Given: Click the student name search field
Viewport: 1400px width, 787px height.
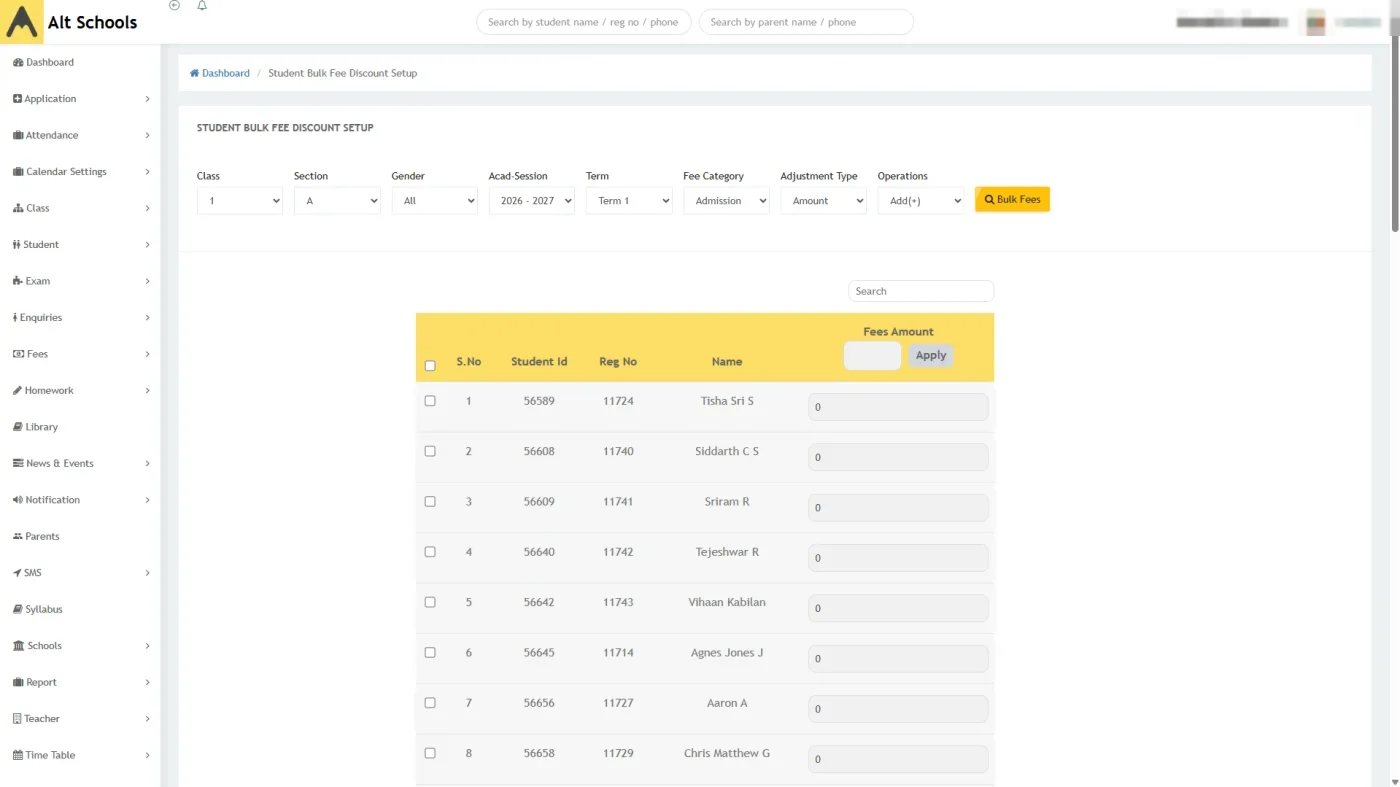Looking at the screenshot, I should coord(584,22).
